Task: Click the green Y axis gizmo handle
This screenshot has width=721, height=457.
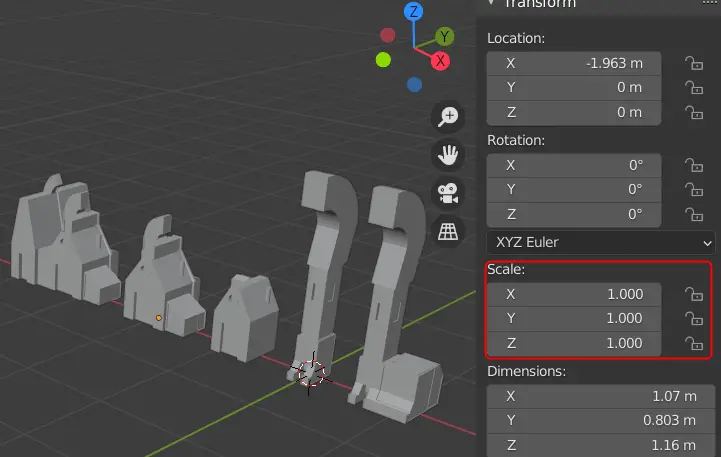Action: (x=444, y=36)
